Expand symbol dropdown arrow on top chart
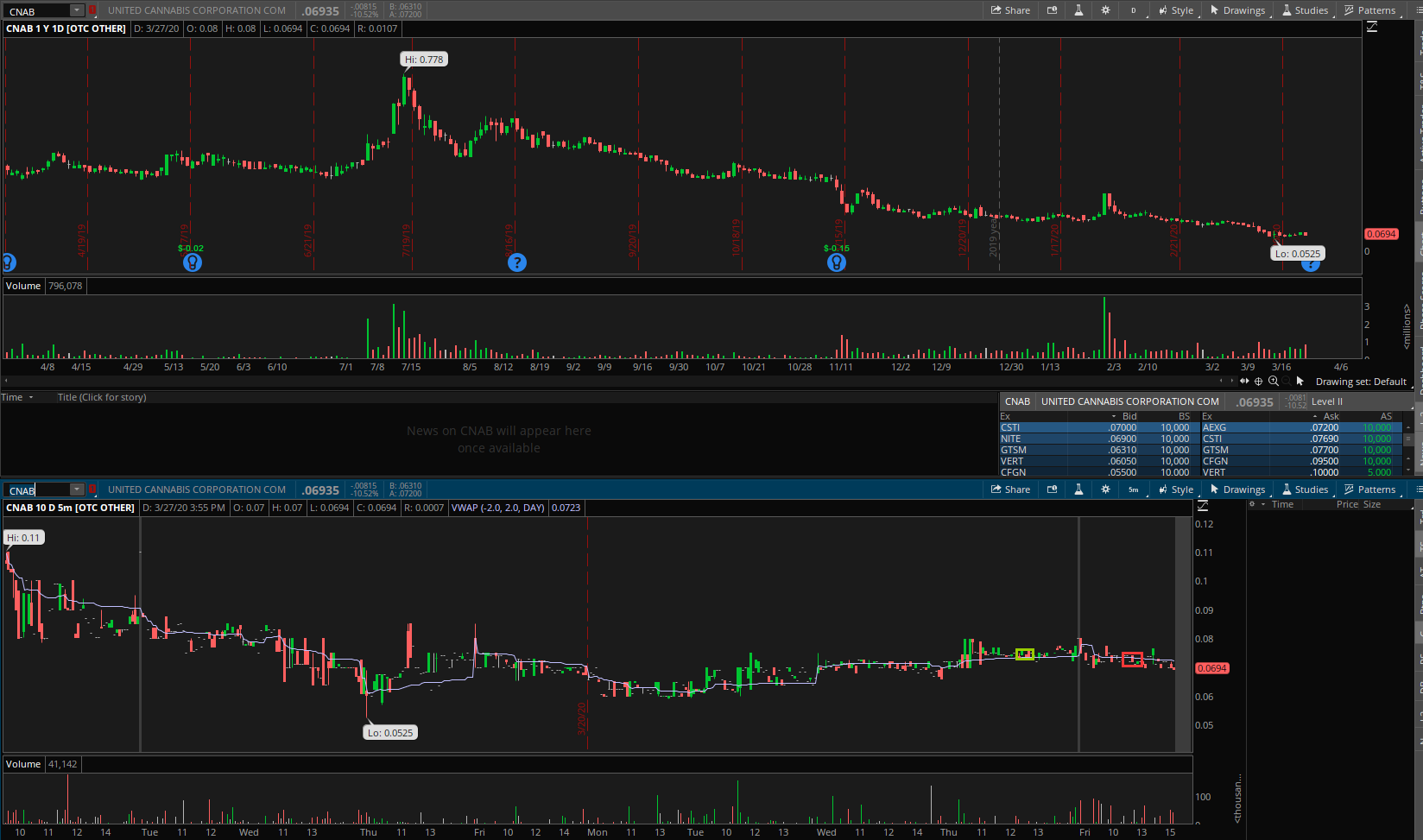This screenshot has height=840, width=1423. click(x=77, y=10)
